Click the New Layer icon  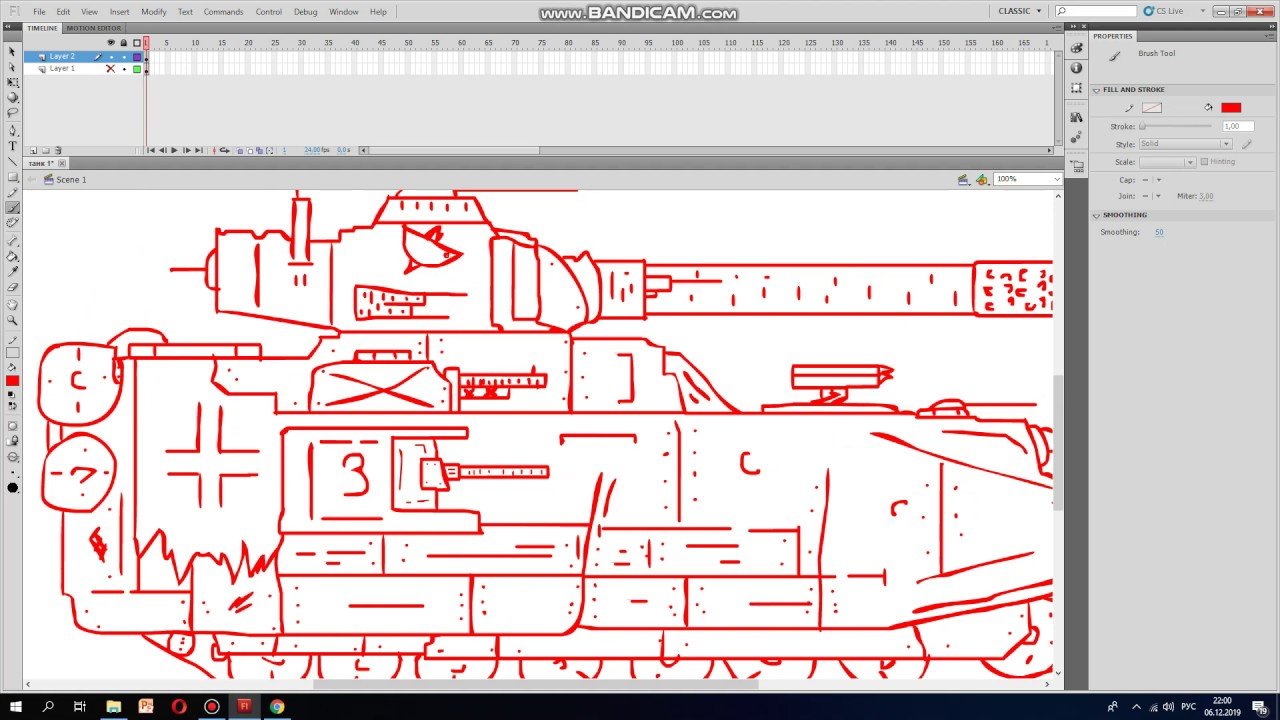pos(33,150)
